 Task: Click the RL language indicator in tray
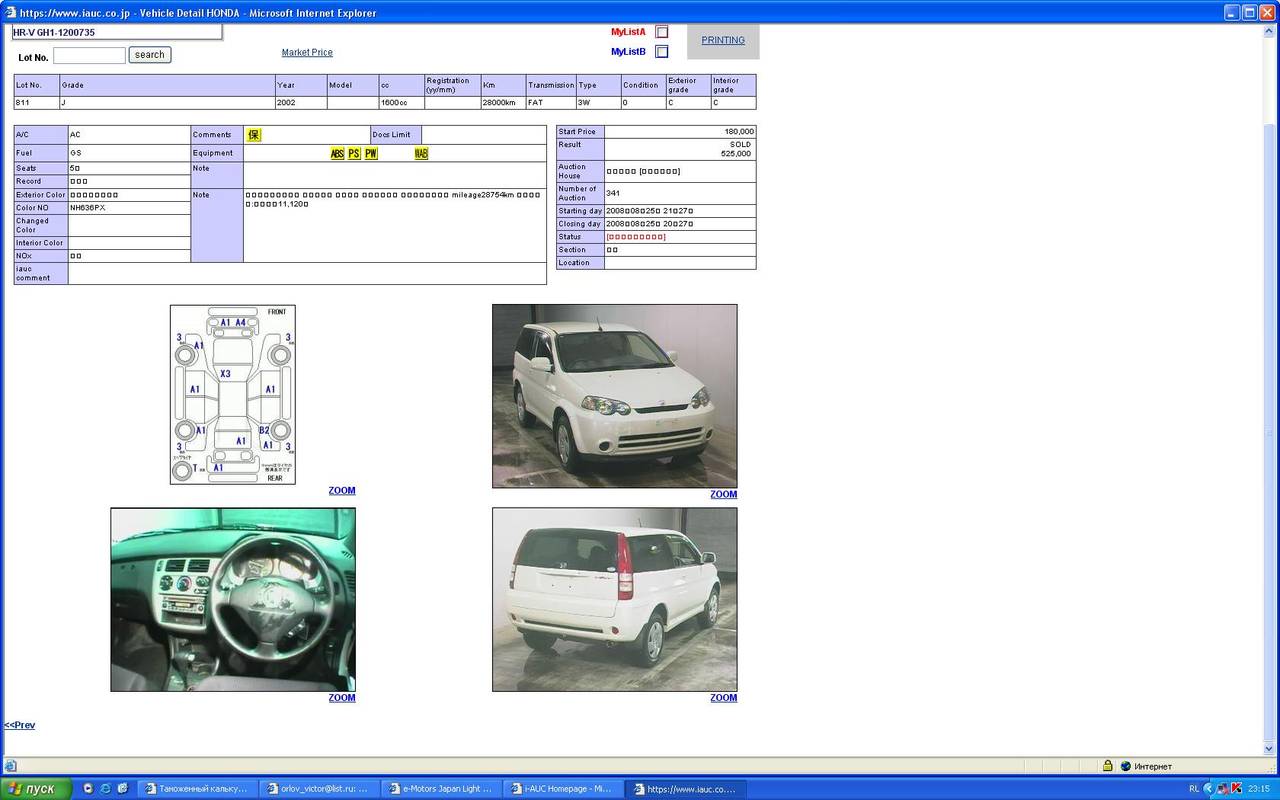(1194, 788)
